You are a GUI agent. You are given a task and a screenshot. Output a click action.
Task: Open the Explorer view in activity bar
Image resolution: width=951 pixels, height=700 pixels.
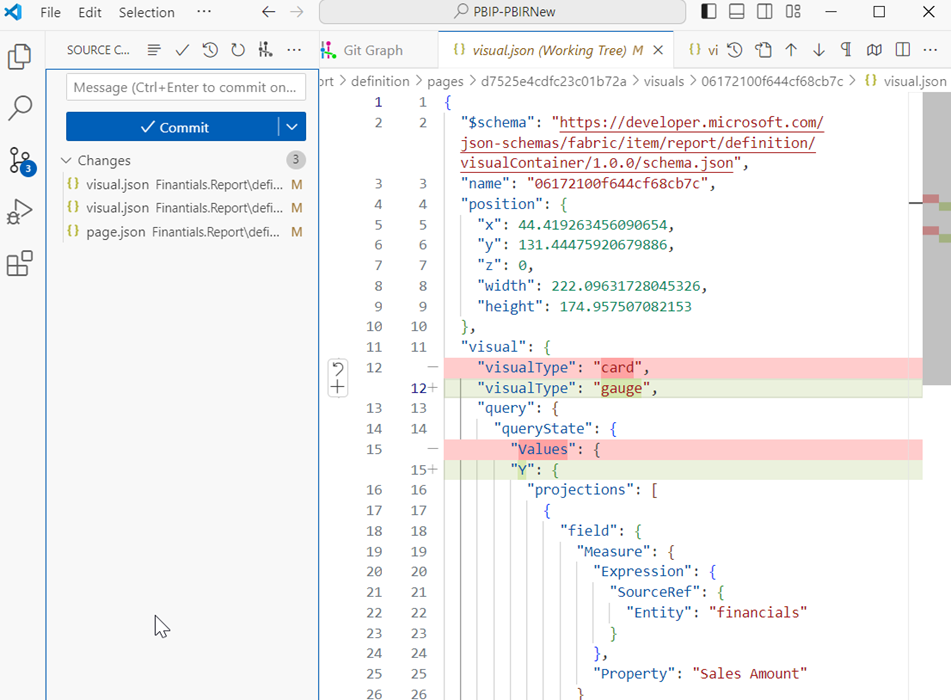(19, 56)
